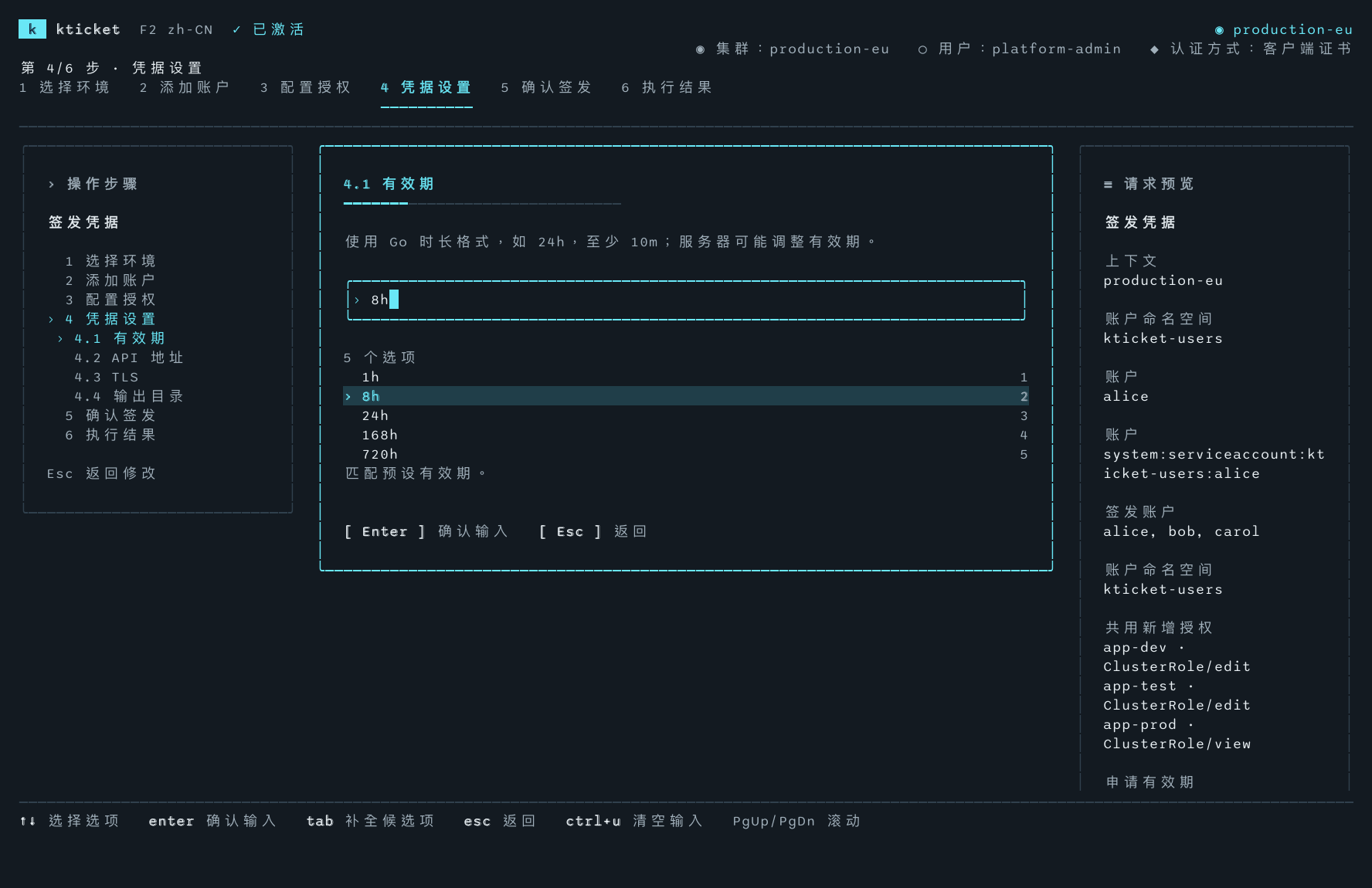Click the 认证方式 客户端证书 status entry
Screen dimensions: 1372x888
(1250, 49)
